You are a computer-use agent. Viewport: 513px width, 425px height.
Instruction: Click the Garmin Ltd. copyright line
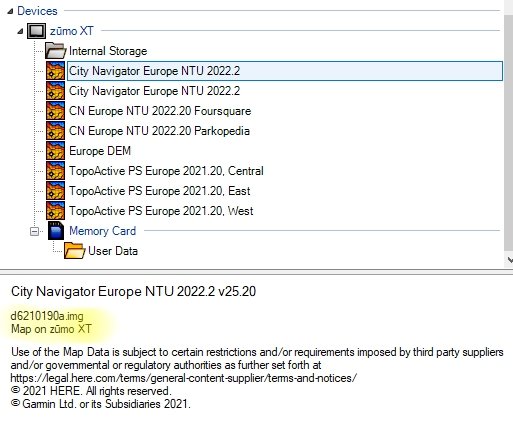(101, 404)
